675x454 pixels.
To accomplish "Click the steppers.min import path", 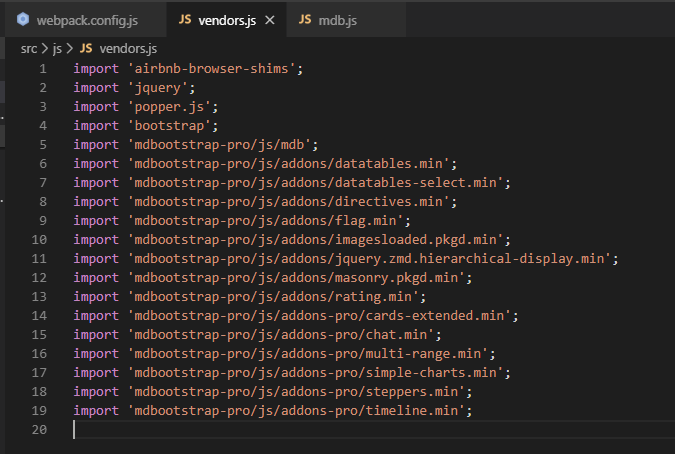I will click(x=297, y=392).
